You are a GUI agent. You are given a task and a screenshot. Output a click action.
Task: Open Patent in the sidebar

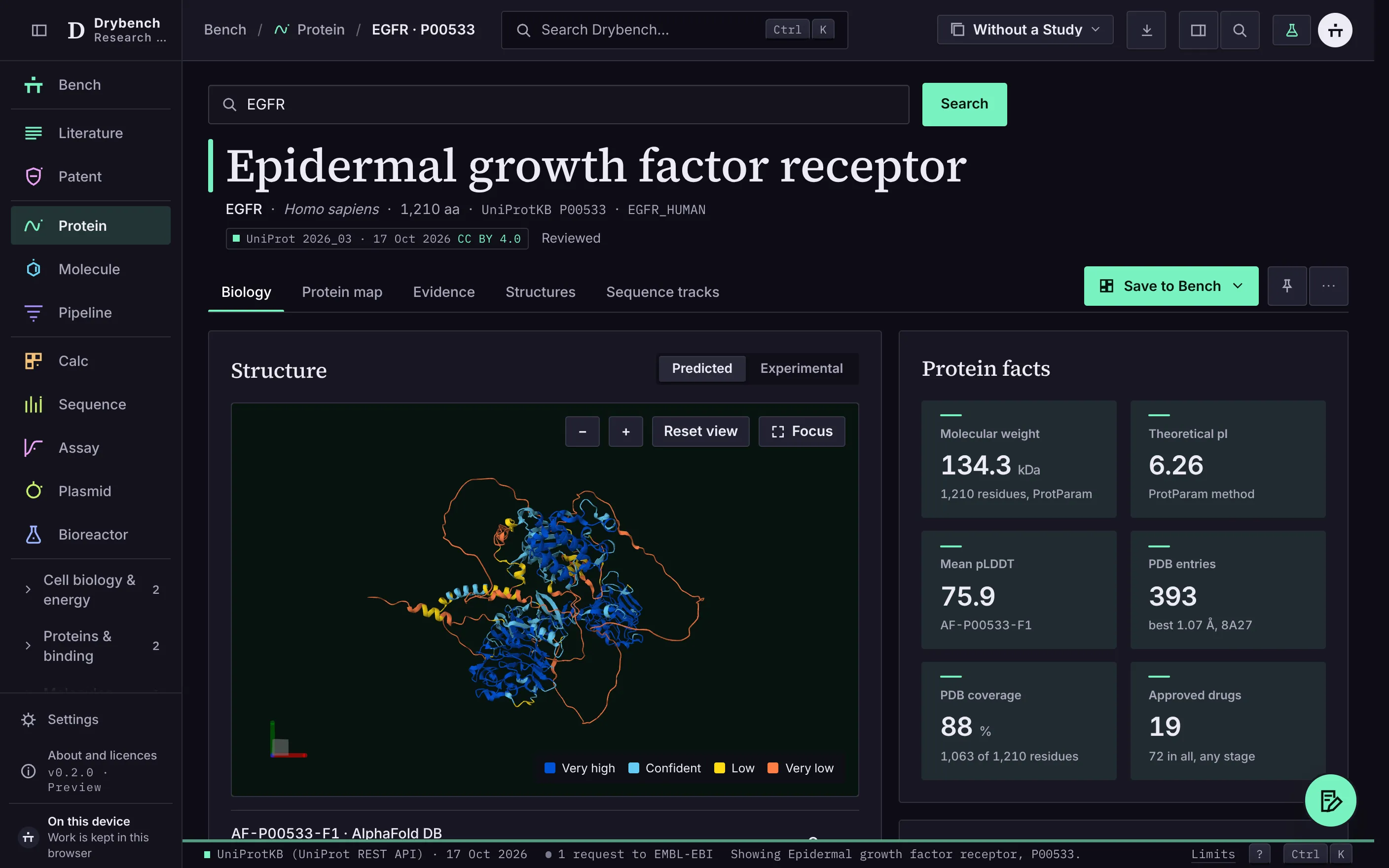click(x=91, y=176)
